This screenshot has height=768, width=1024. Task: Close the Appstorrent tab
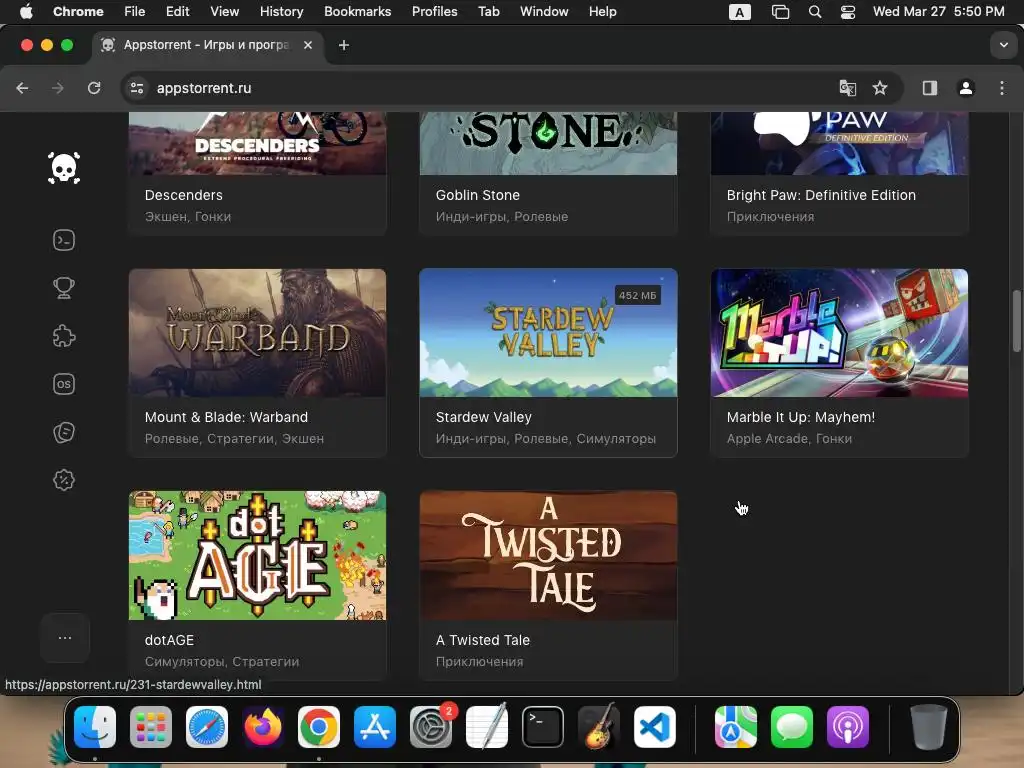pyautogui.click(x=308, y=45)
